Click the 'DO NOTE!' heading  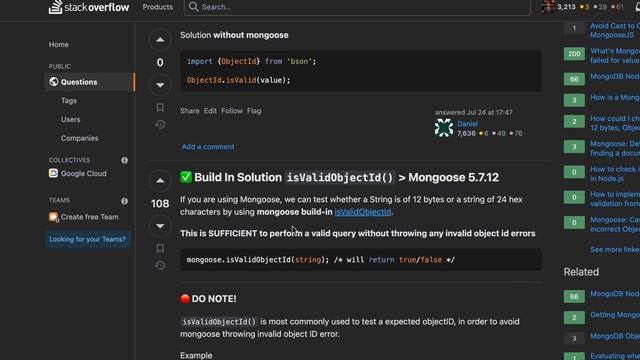(x=208, y=299)
